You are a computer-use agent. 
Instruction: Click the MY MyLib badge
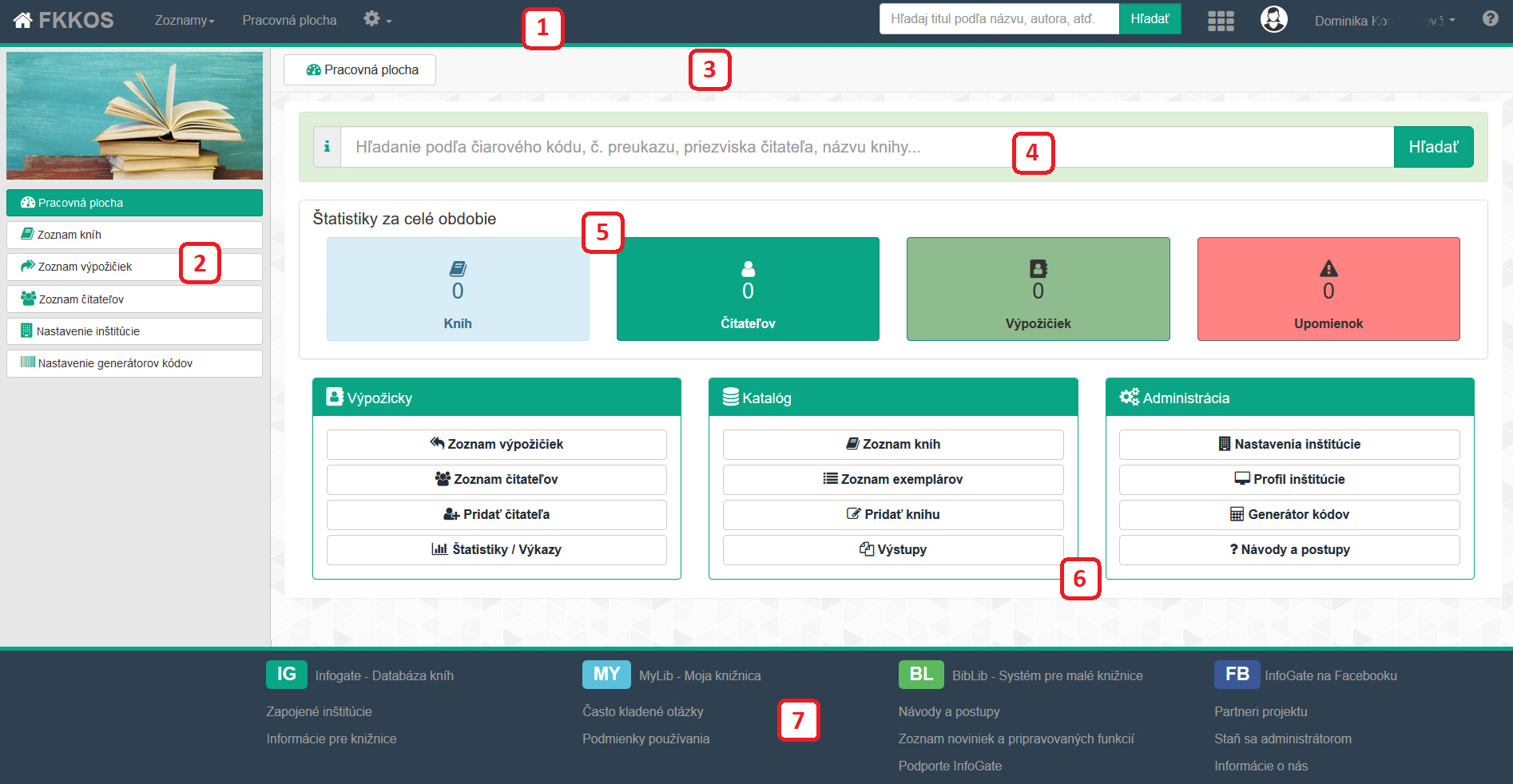point(606,675)
